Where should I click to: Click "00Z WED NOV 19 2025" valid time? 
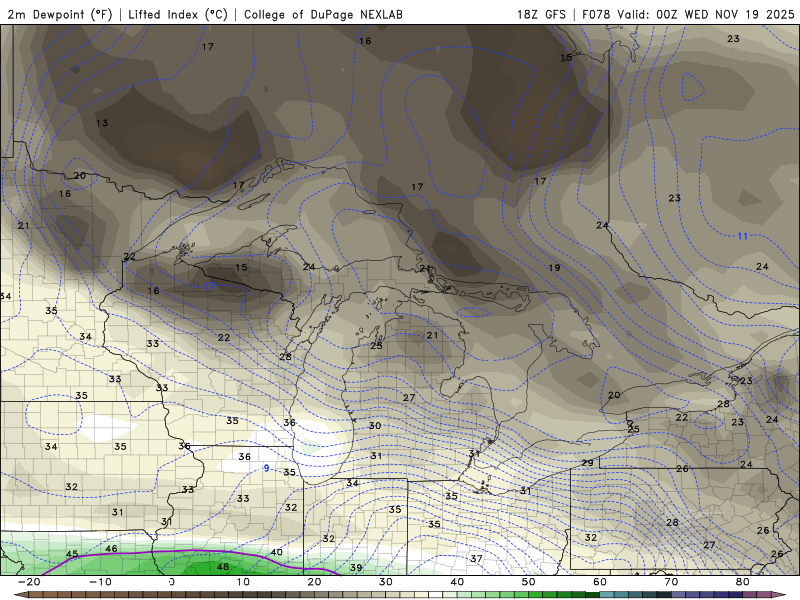pyautogui.click(x=725, y=14)
